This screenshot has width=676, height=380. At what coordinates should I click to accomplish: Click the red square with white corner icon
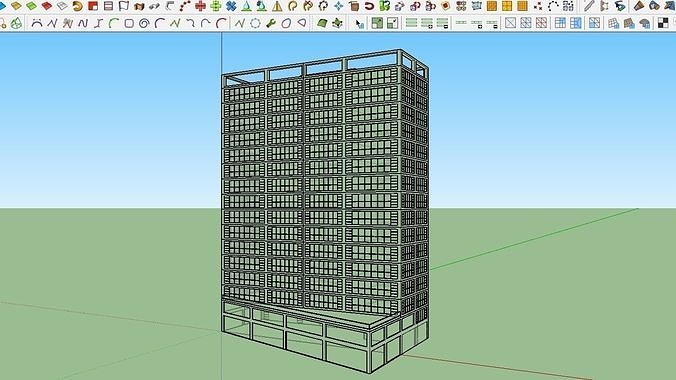coord(93,6)
